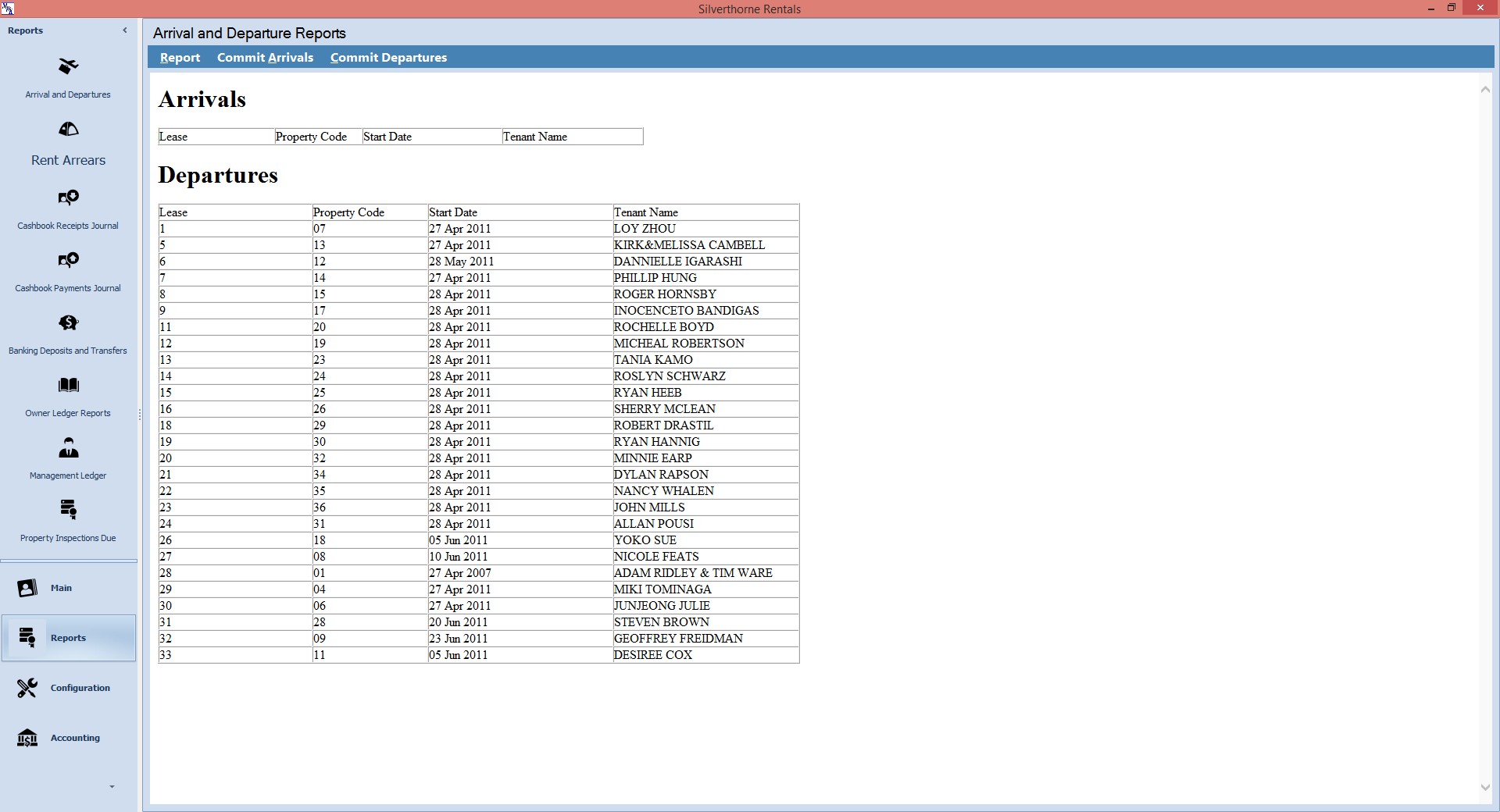Select the Reports section button
Viewport: 1500px width, 812px height.
coord(68,638)
